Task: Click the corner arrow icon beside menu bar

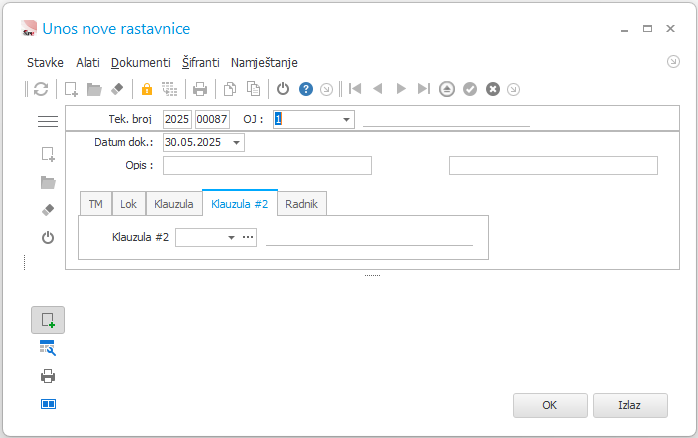Action: click(x=673, y=61)
